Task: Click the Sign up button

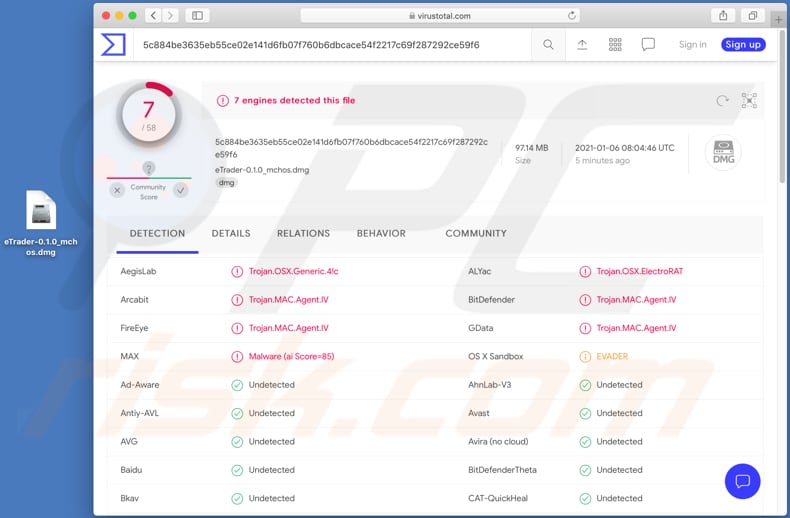Action: [743, 44]
